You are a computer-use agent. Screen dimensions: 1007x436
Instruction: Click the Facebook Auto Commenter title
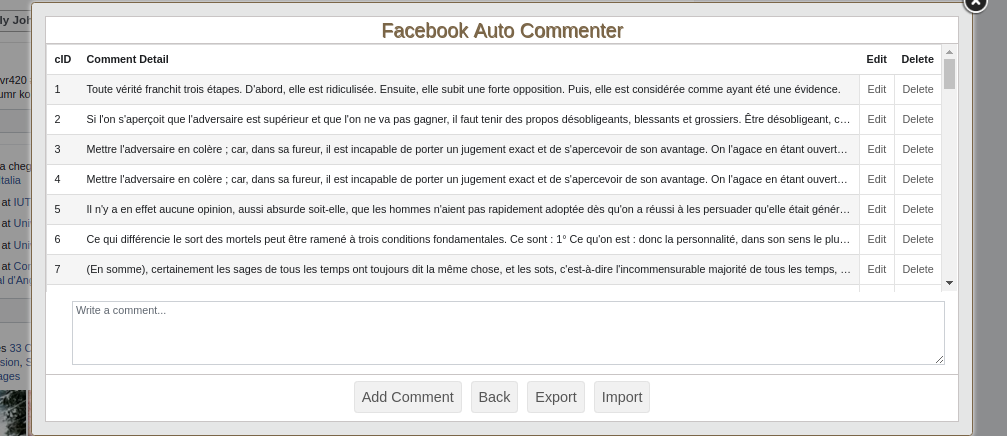pyautogui.click(x=502, y=30)
